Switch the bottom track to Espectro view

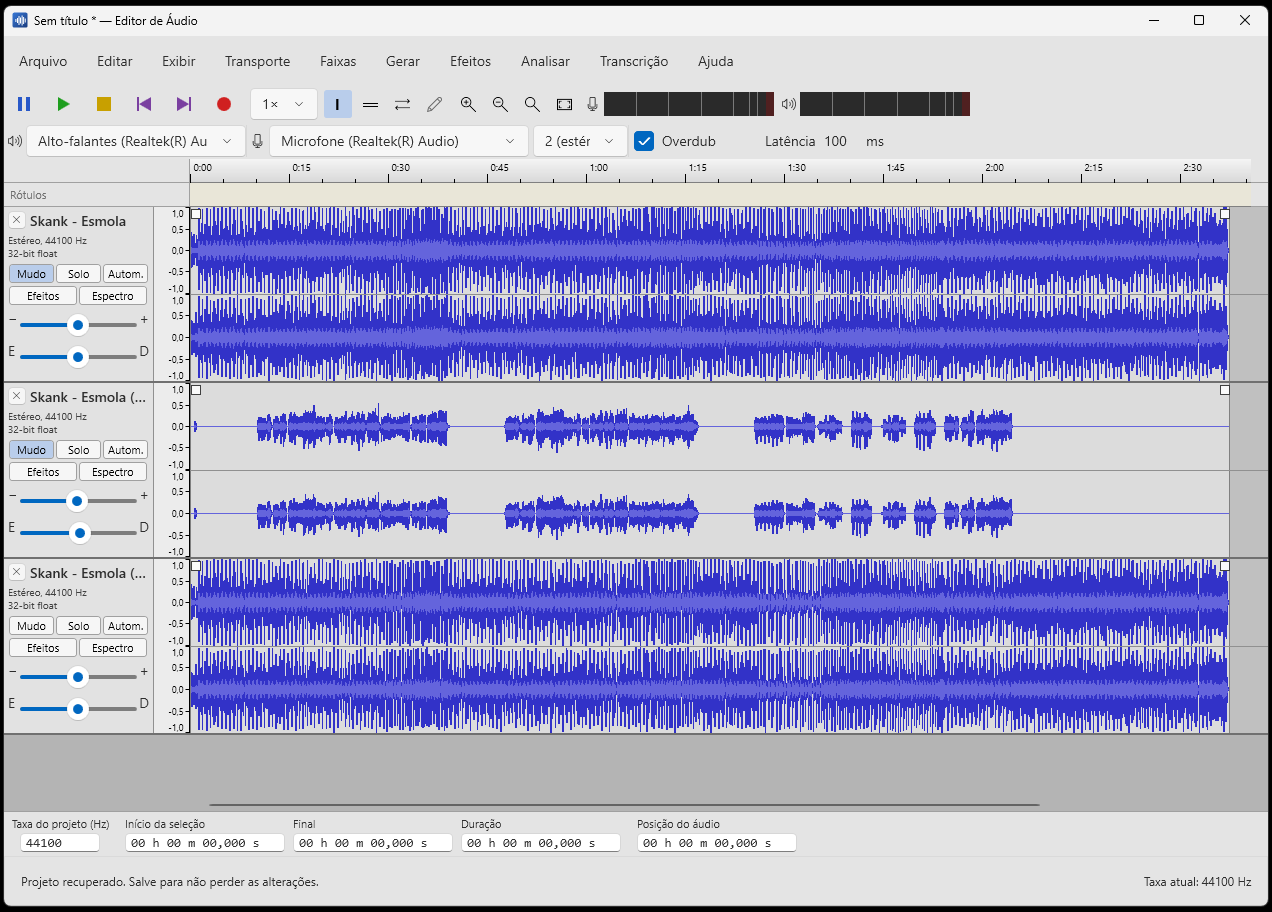click(x=113, y=648)
